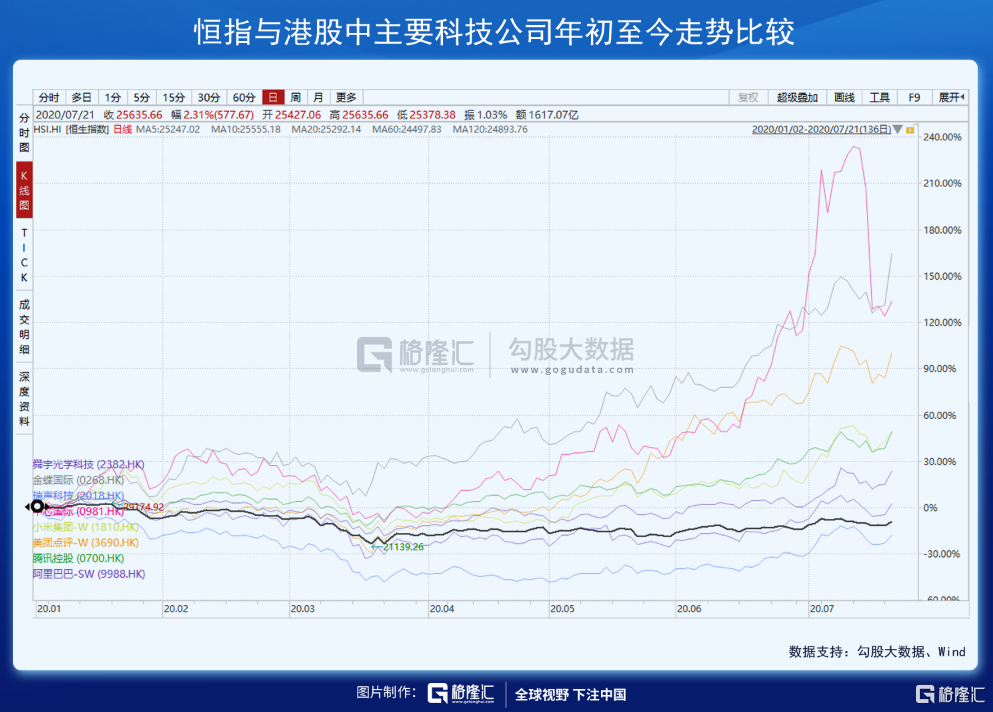The height and width of the screenshot is (712, 993).
Task: Click the 腾讯控股 (0700.HK) legend entry
Action: [79, 559]
